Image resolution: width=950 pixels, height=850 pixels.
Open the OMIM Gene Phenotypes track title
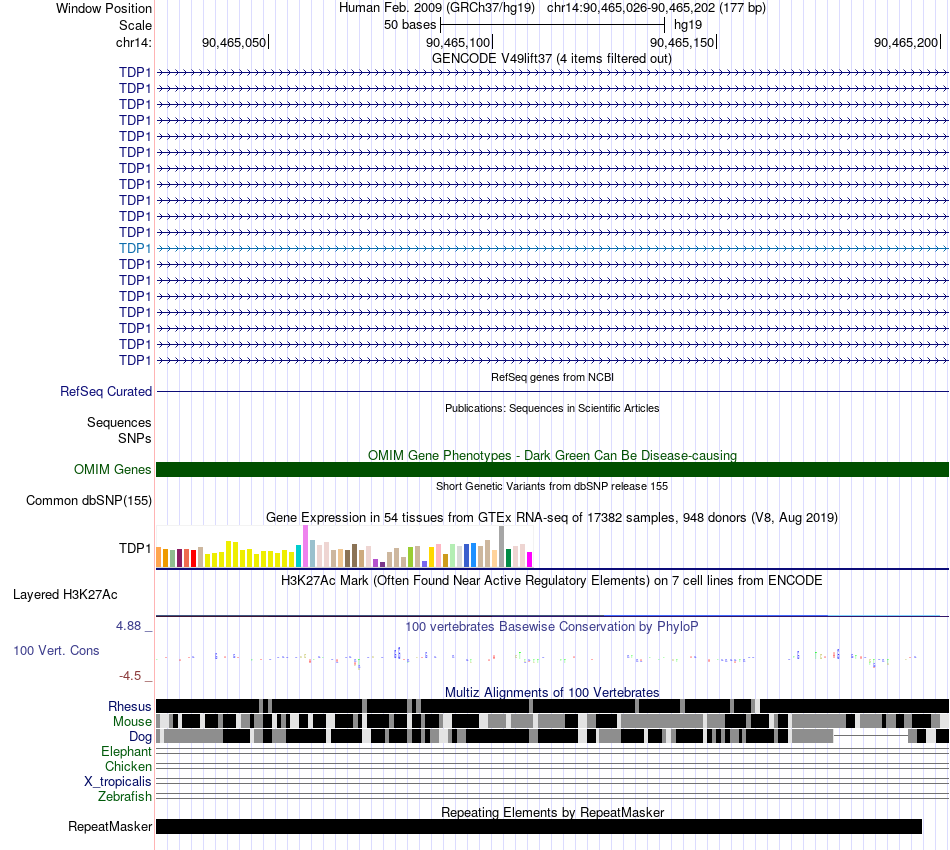pos(552,456)
